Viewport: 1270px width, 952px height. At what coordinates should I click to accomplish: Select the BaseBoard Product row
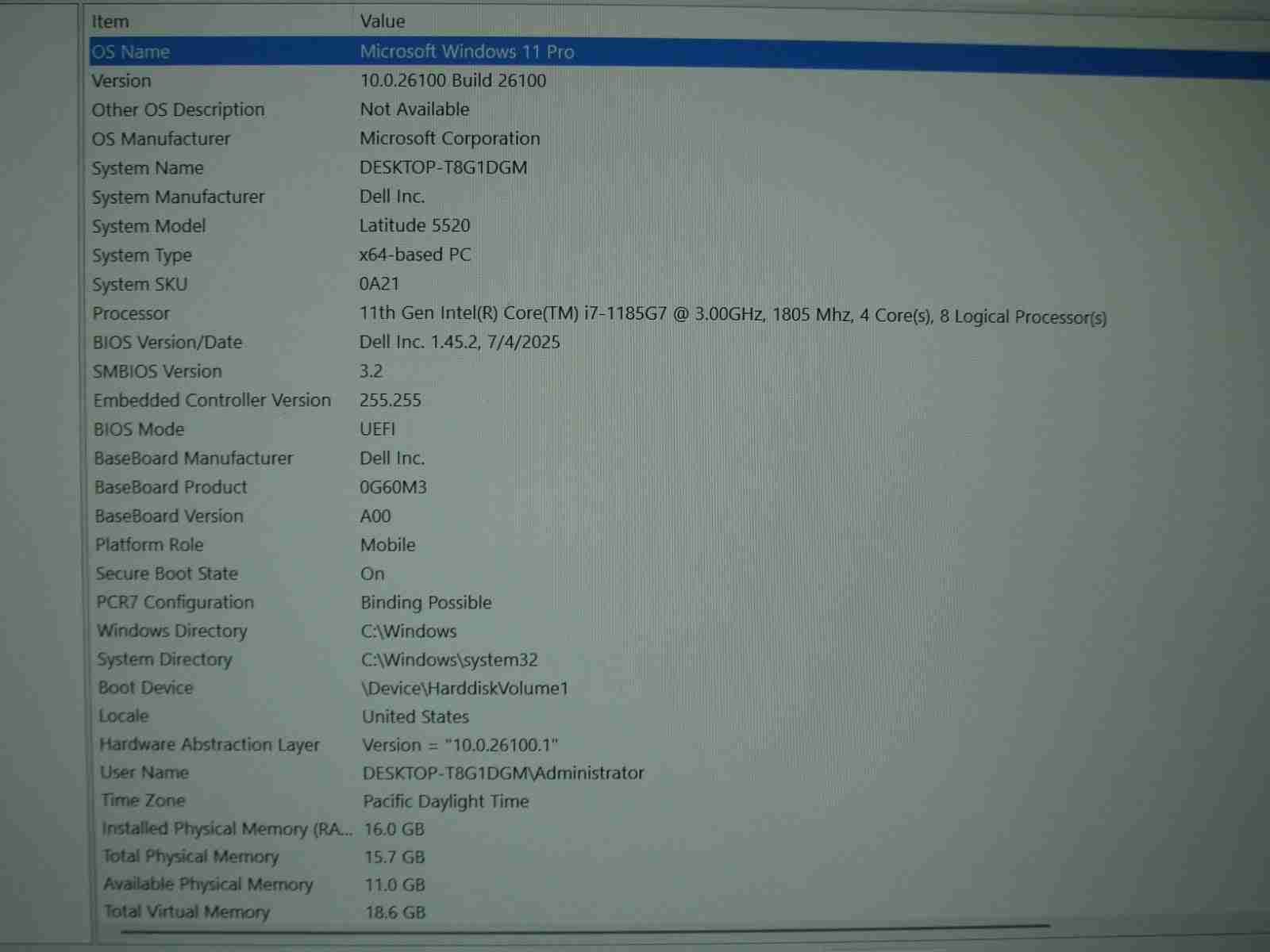point(171,487)
